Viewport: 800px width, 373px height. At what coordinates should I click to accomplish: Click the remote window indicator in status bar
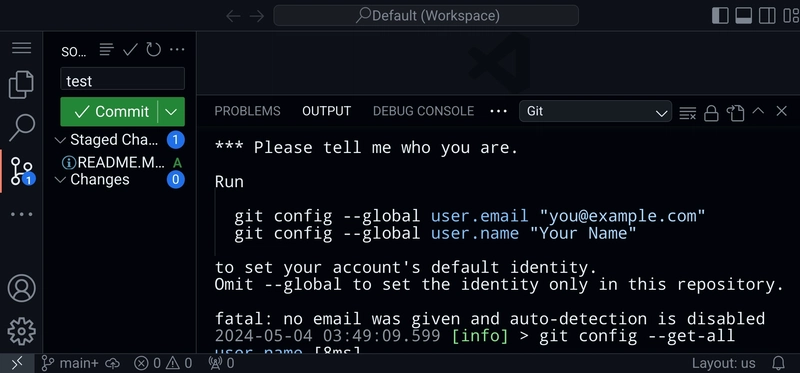point(17,363)
